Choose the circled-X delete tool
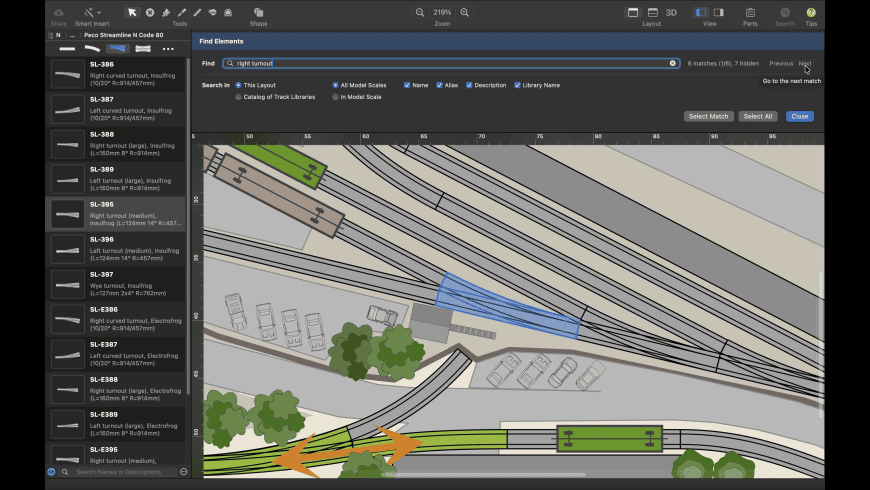870x490 pixels. coord(150,12)
